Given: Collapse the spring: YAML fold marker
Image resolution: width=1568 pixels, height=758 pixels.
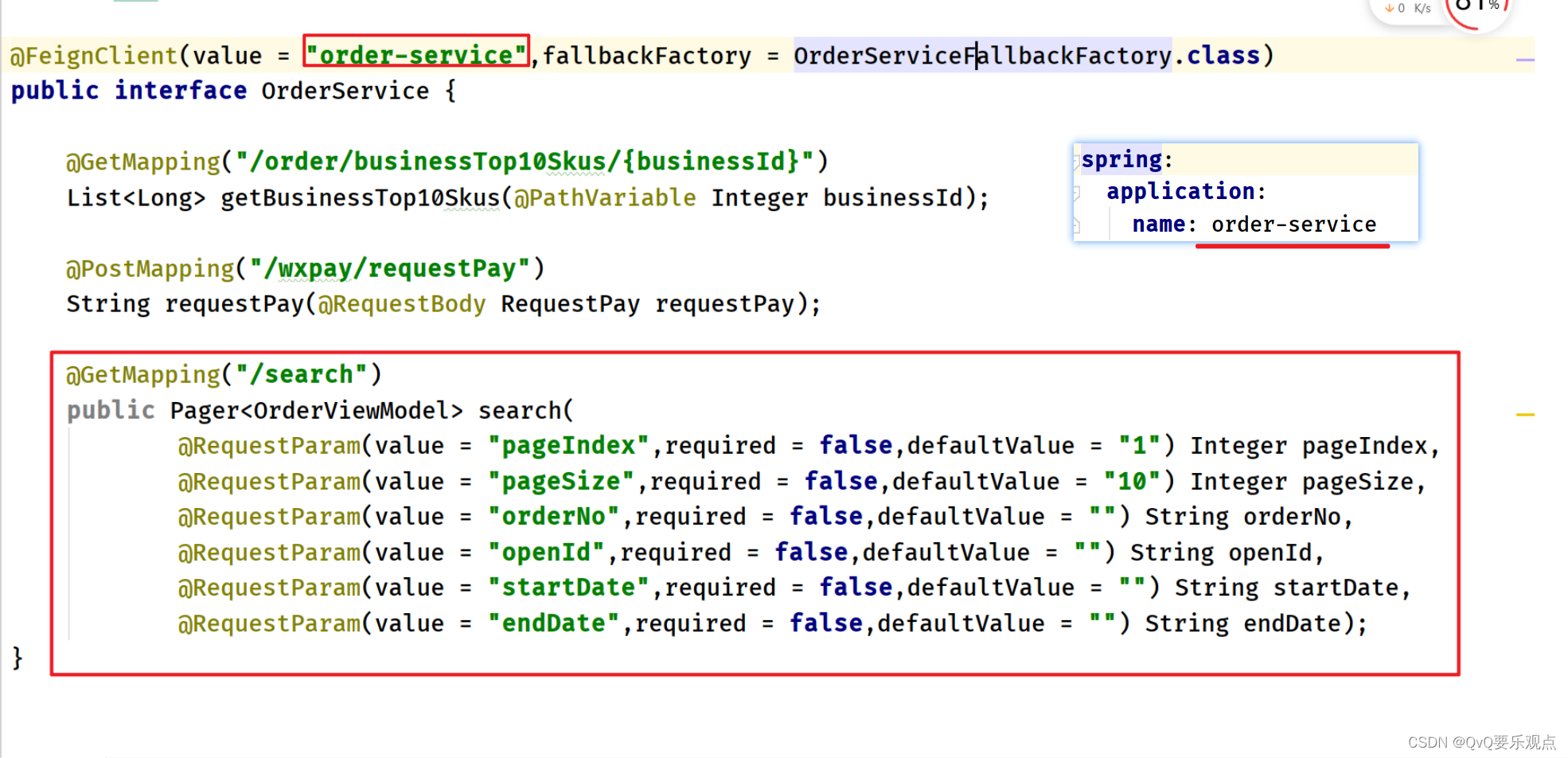Looking at the screenshot, I should 1076,161.
